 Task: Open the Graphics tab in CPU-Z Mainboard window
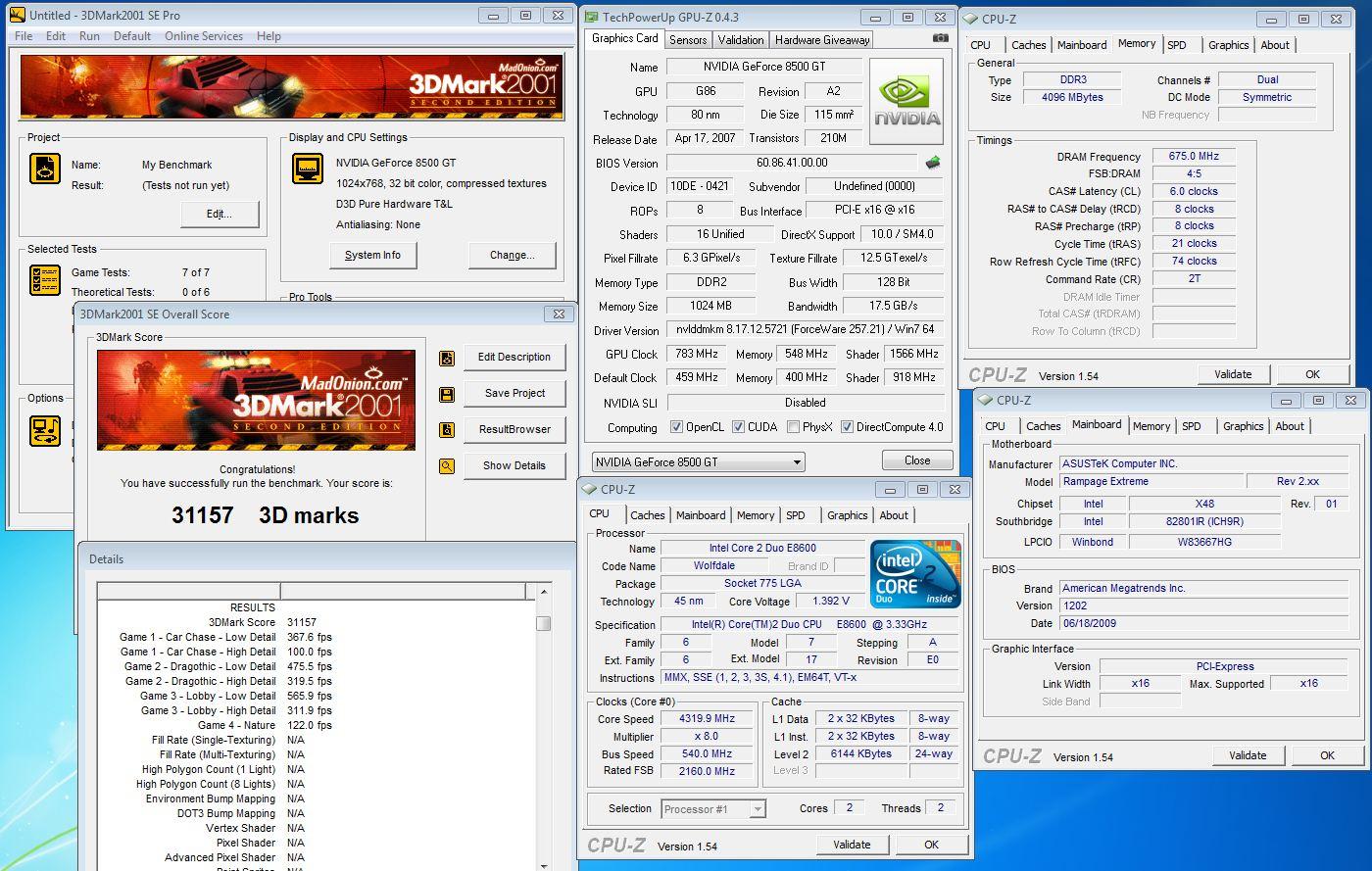pyautogui.click(x=1244, y=426)
